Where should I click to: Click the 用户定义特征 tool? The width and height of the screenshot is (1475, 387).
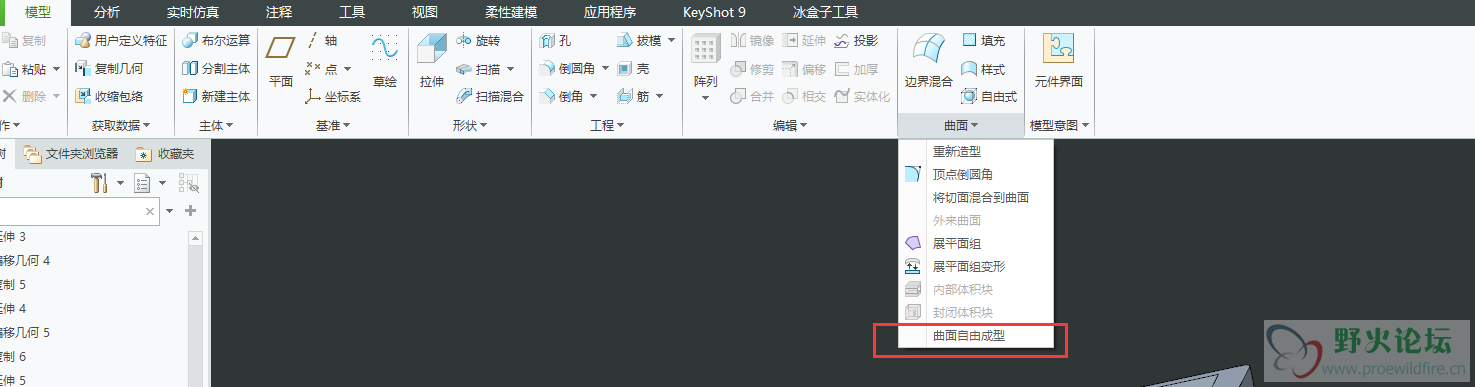(x=121, y=41)
